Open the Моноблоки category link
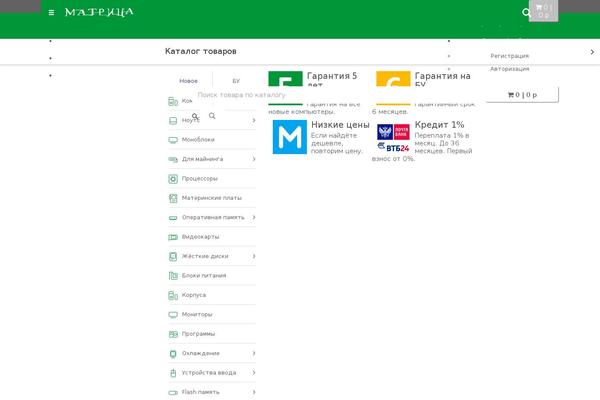600x400 pixels. coord(198,140)
